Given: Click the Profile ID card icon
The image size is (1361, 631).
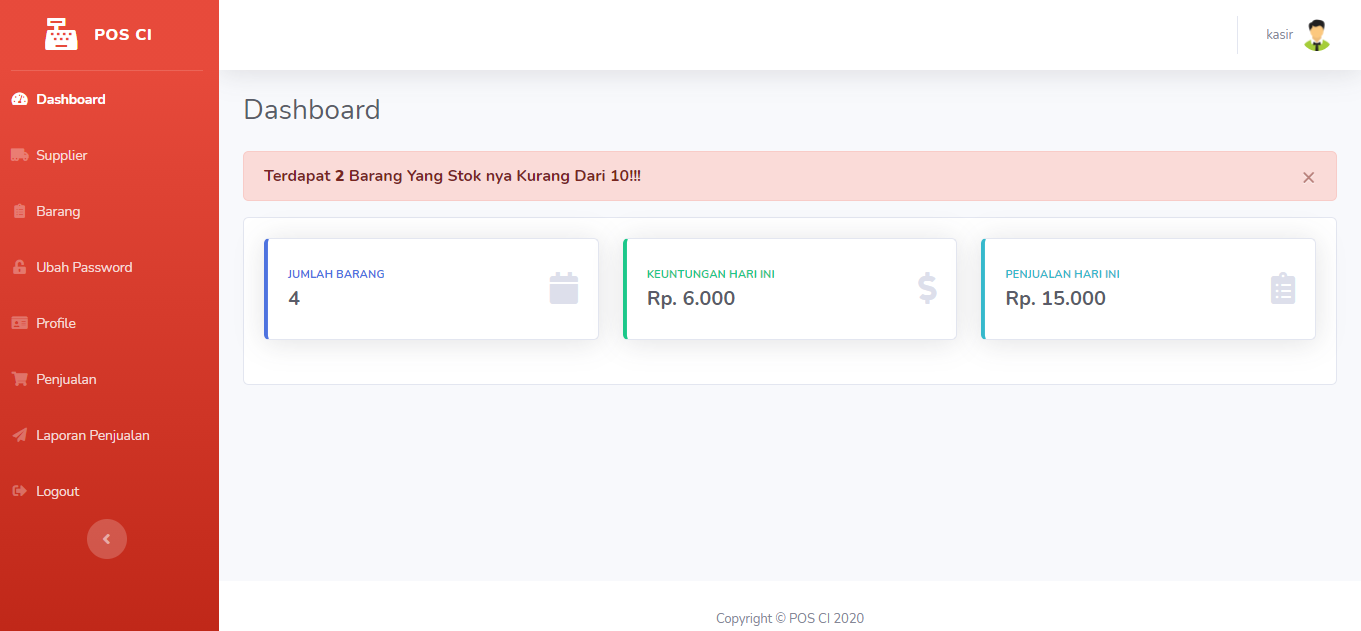Looking at the screenshot, I should click(x=19, y=323).
